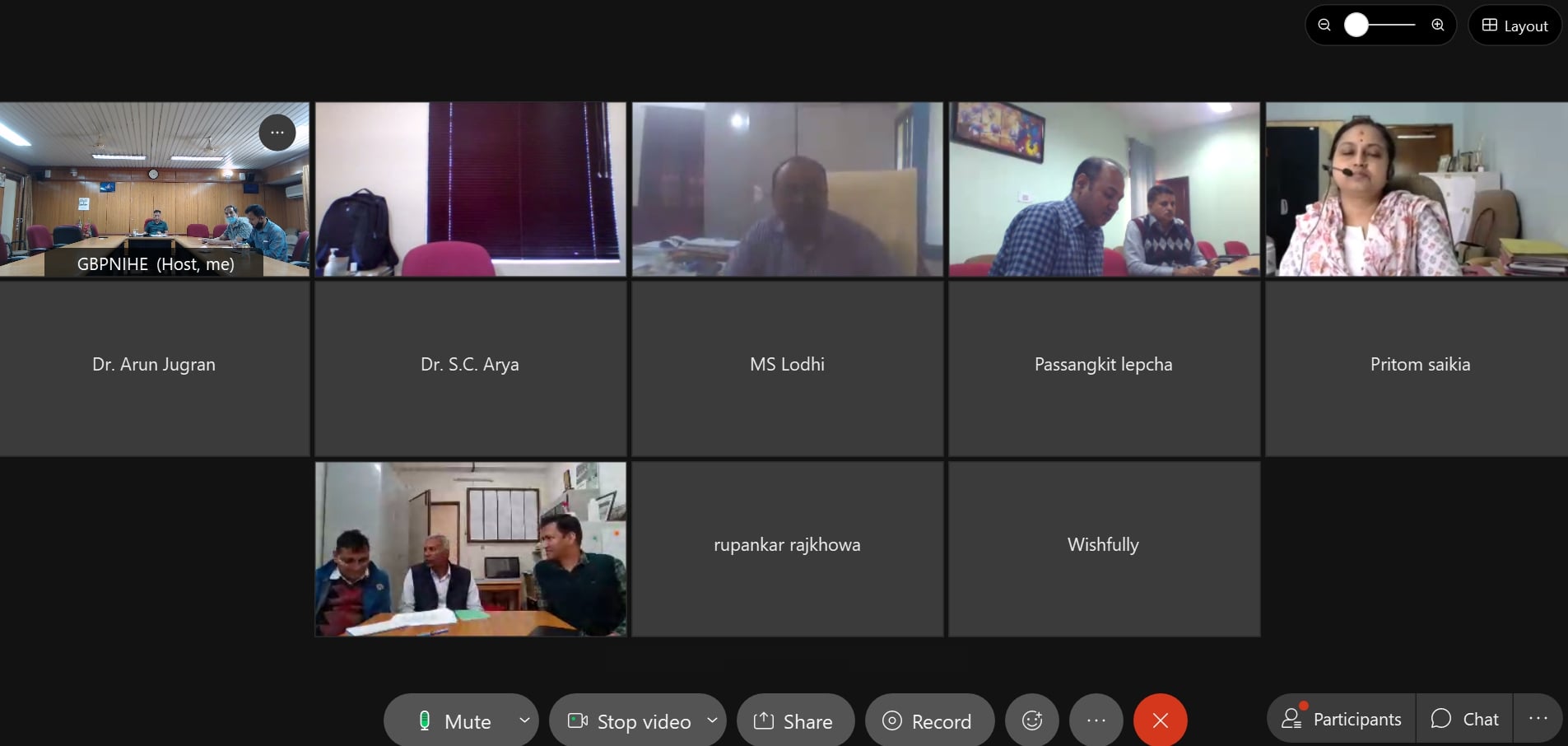Expand audio options arrow next to Mute
The height and width of the screenshot is (746, 1568).
[x=524, y=720]
